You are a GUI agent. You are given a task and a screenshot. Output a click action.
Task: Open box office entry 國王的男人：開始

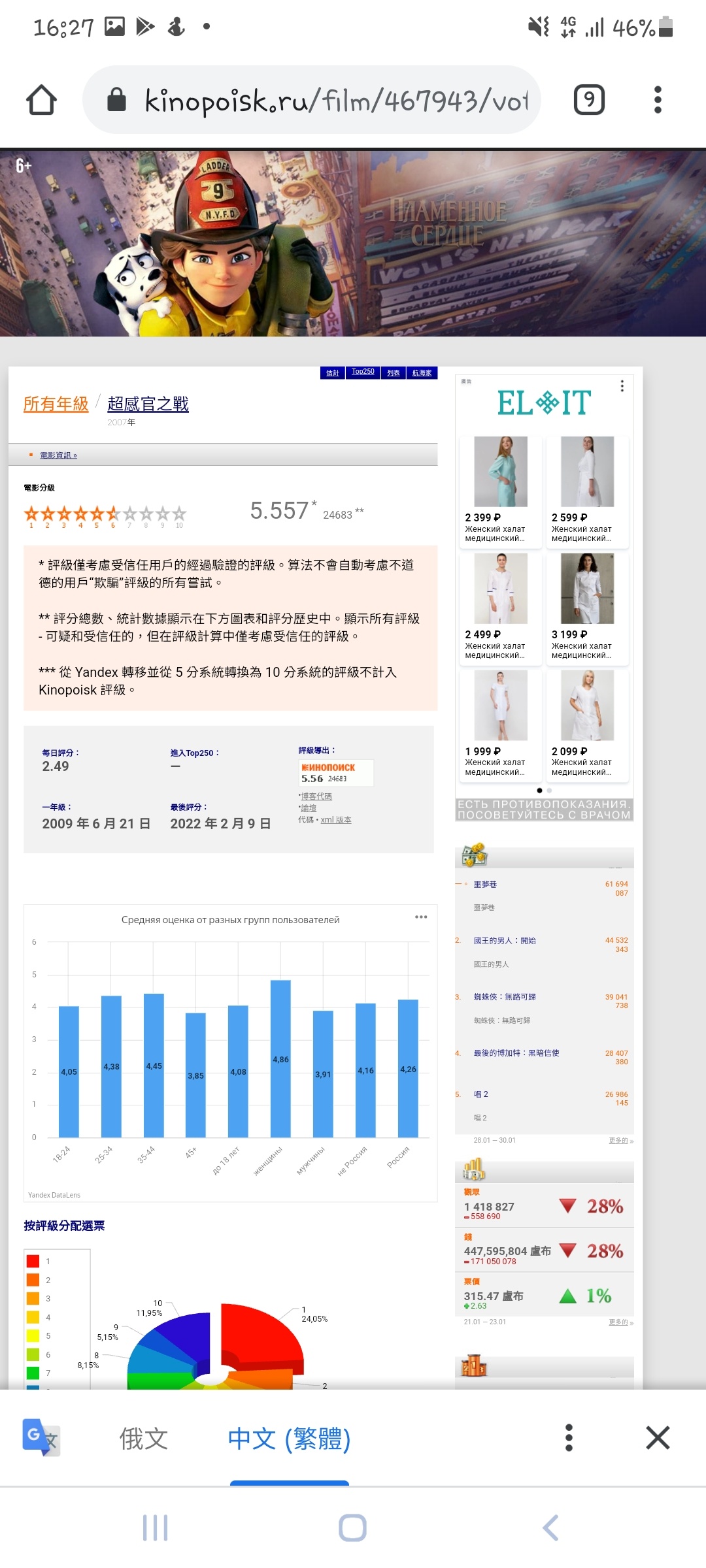click(505, 941)
